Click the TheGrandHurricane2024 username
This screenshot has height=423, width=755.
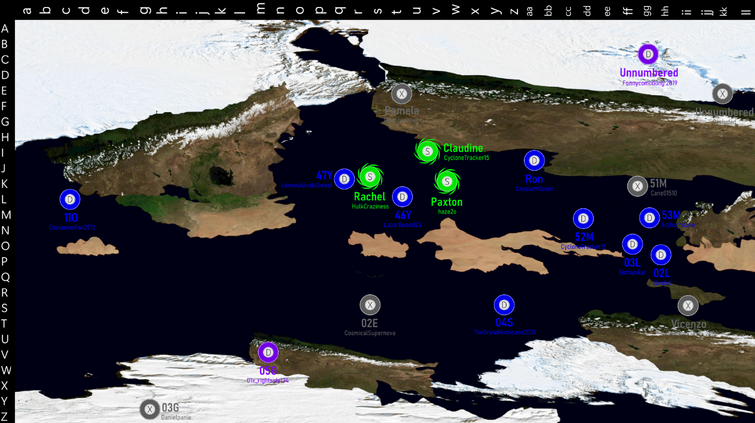(x=504, y=332)
